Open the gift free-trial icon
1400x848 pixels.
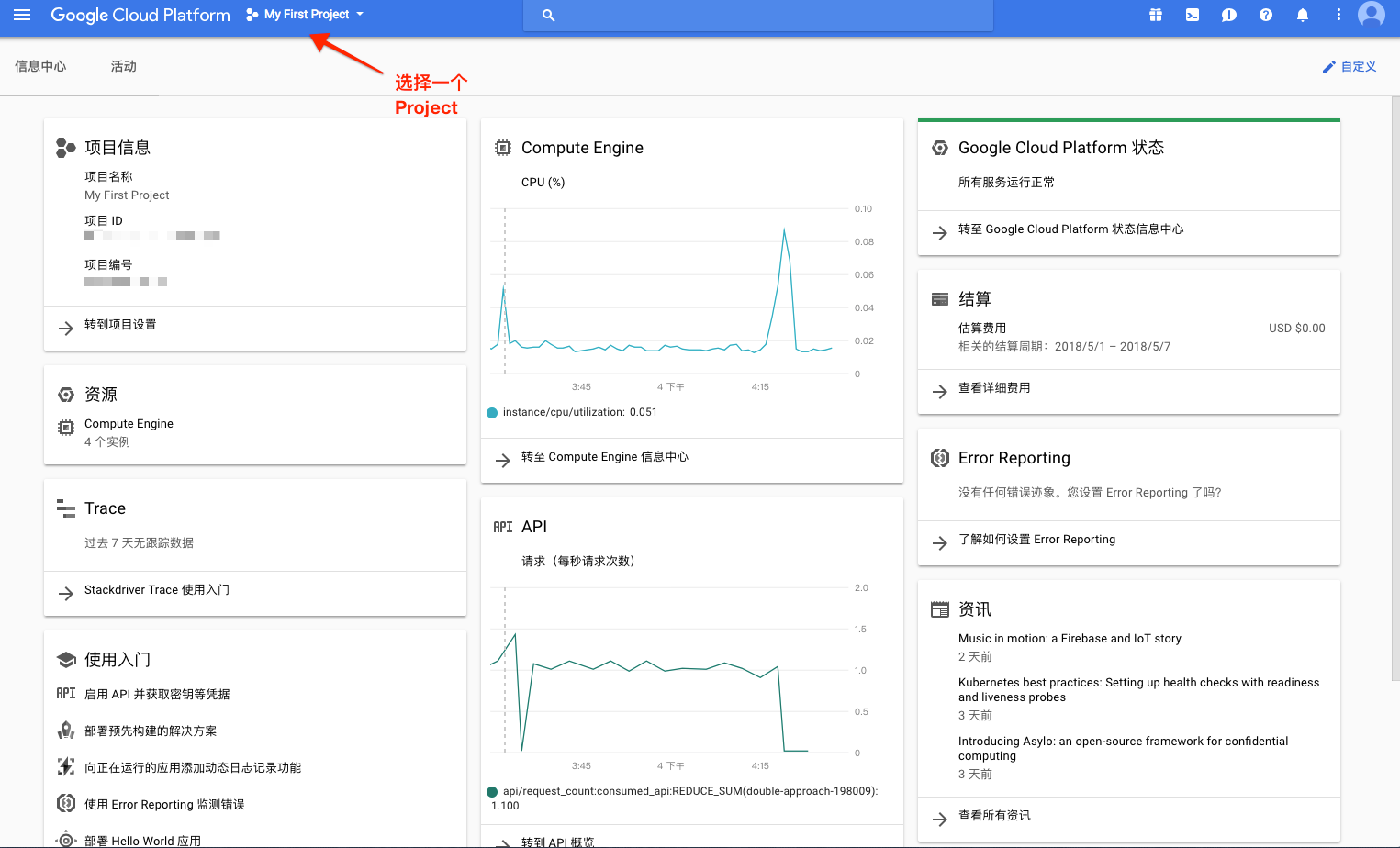[x=1156, y=15]
